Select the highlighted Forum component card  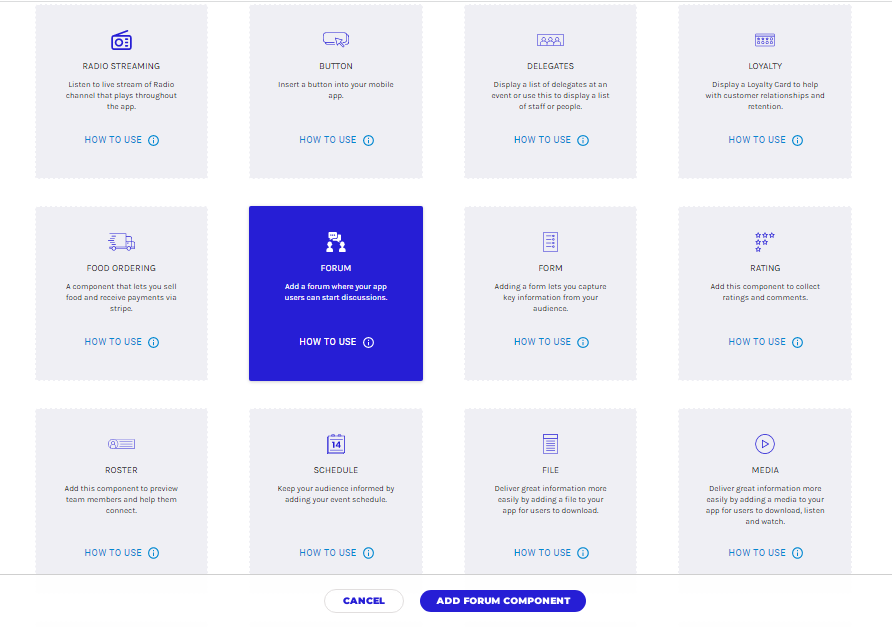point(336,293)
